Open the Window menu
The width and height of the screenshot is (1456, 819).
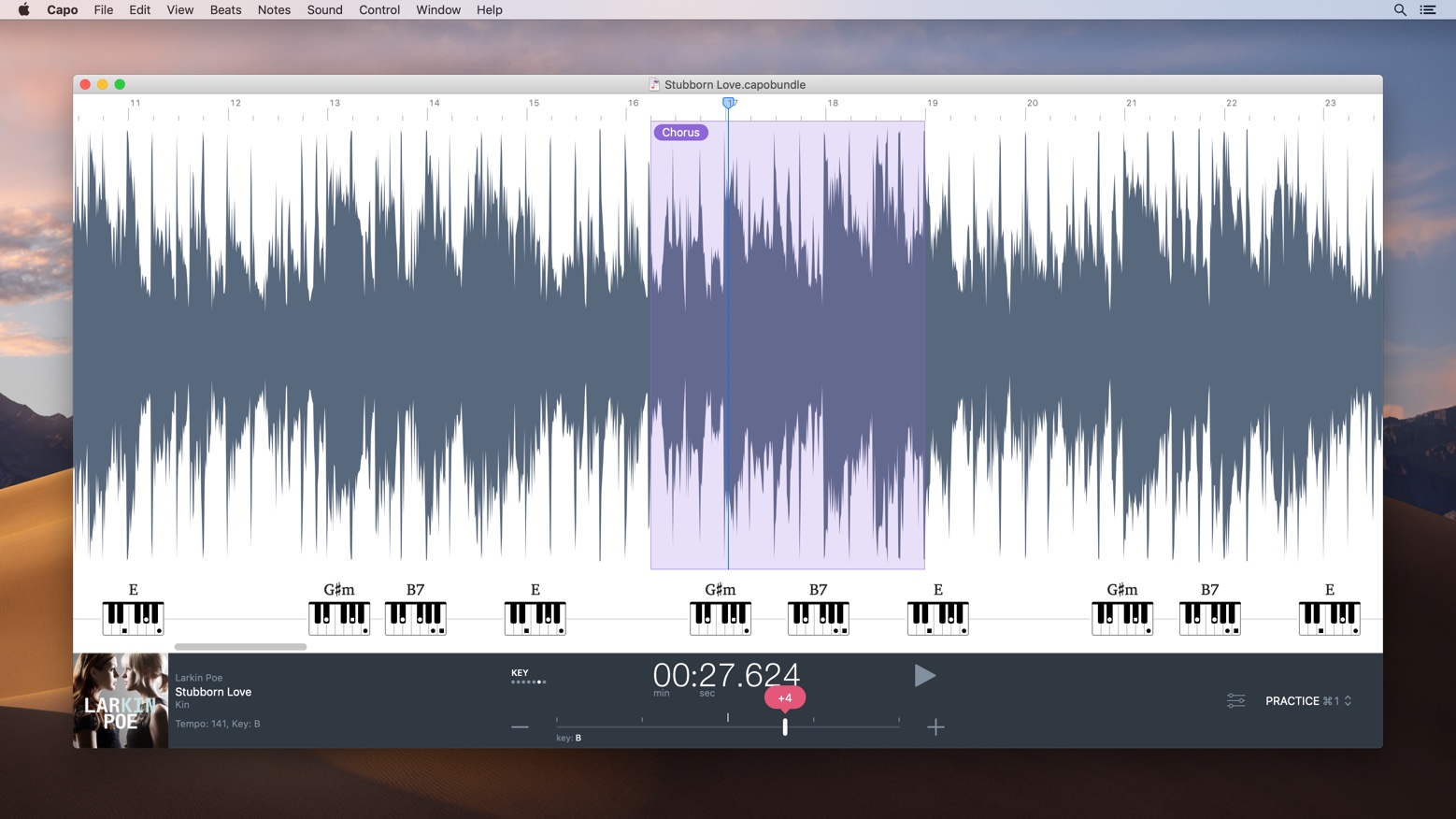(438, 10)
